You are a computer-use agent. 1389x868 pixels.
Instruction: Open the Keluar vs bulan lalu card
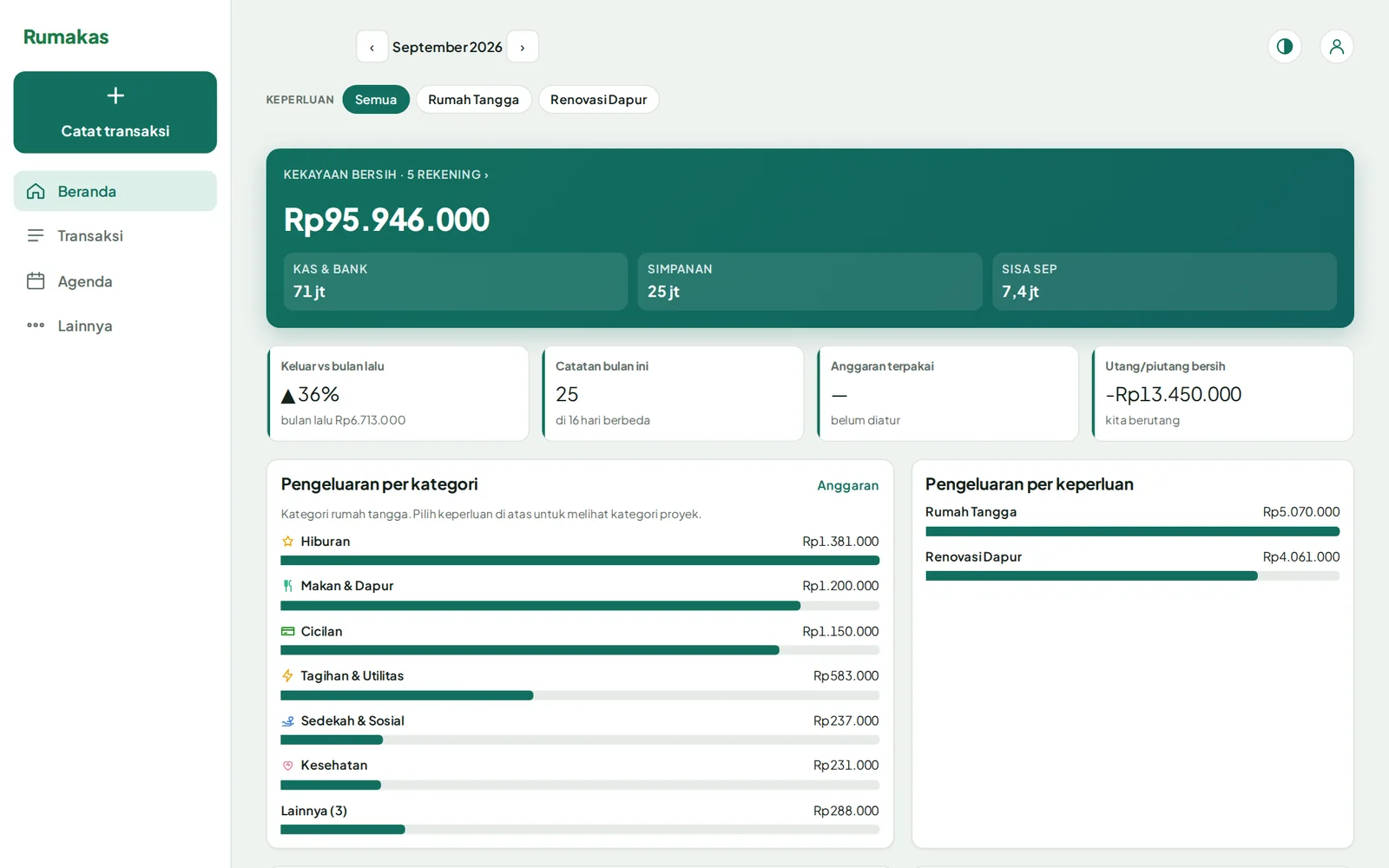[398, 393]
